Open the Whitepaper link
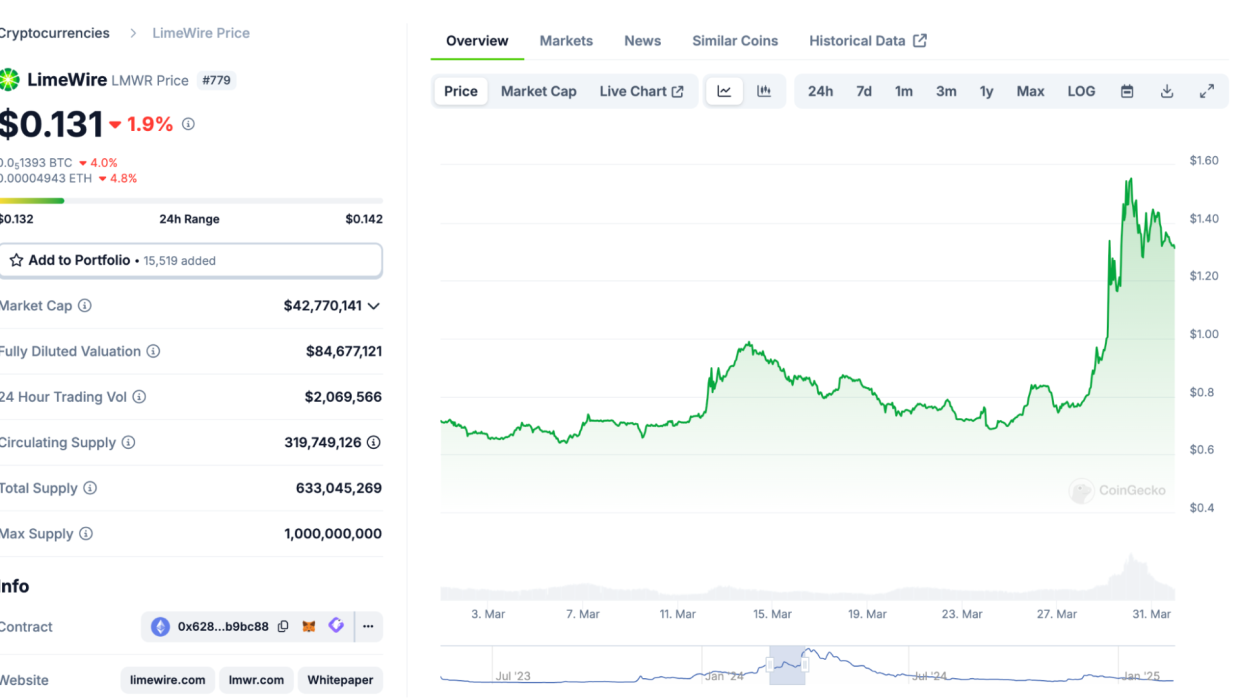Image resolution: width=1240 pixels, height=698 pixels. click(x=340, y=680)
